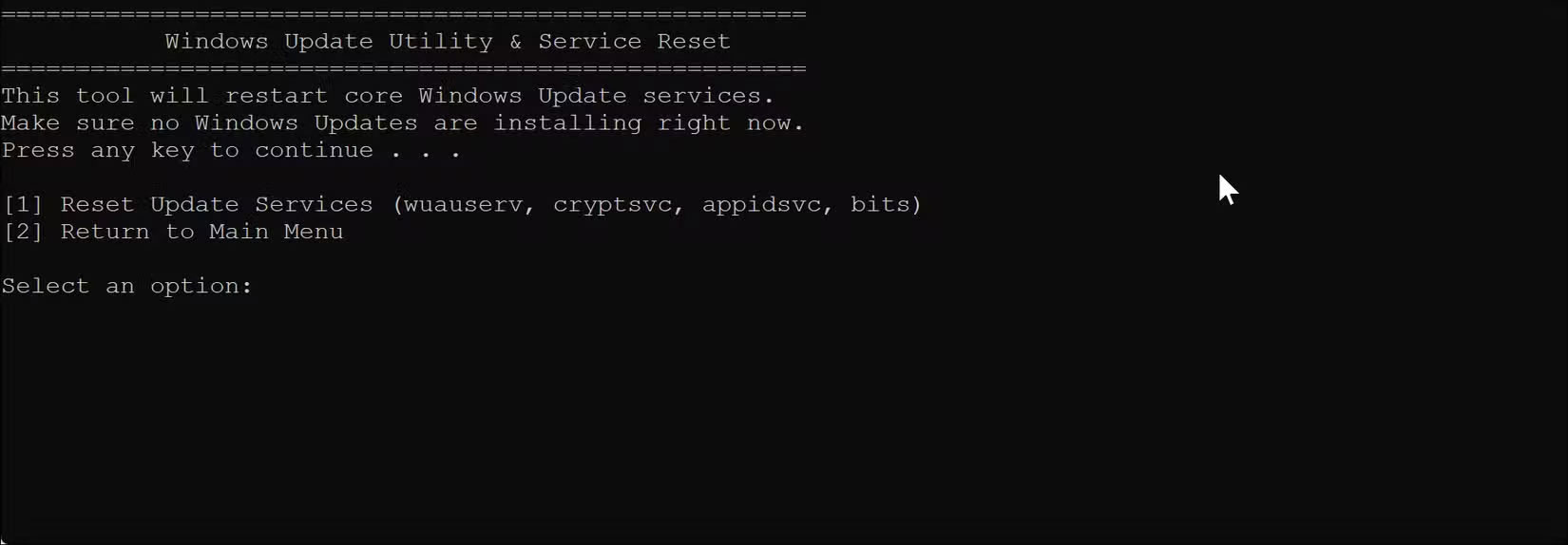Click the "This tool will restart core" sentence

pyautogui.click(x=202, y=96)
